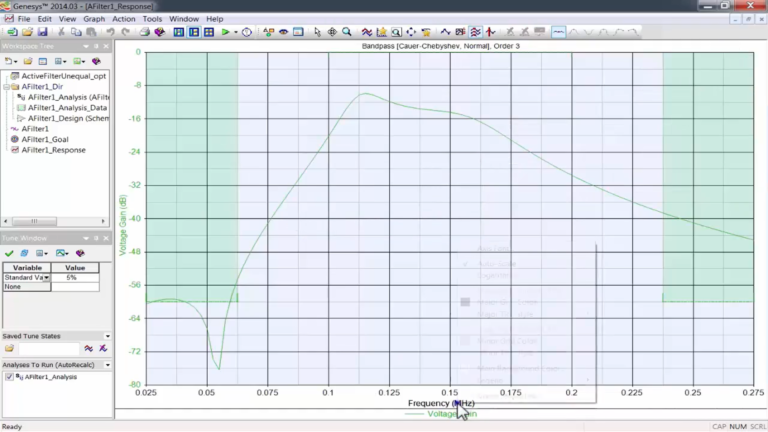Click the red vertical marker icon in graph toolbar
Image resolution: width=768 pixels, height=432 pixels.
(x=490, y=32)
